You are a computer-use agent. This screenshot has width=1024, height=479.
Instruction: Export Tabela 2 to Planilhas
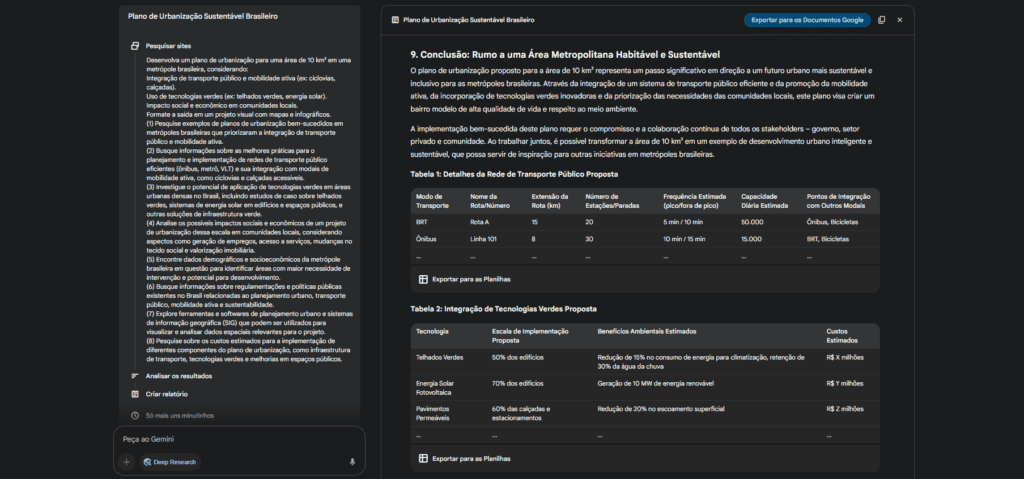tap(463, 458)
